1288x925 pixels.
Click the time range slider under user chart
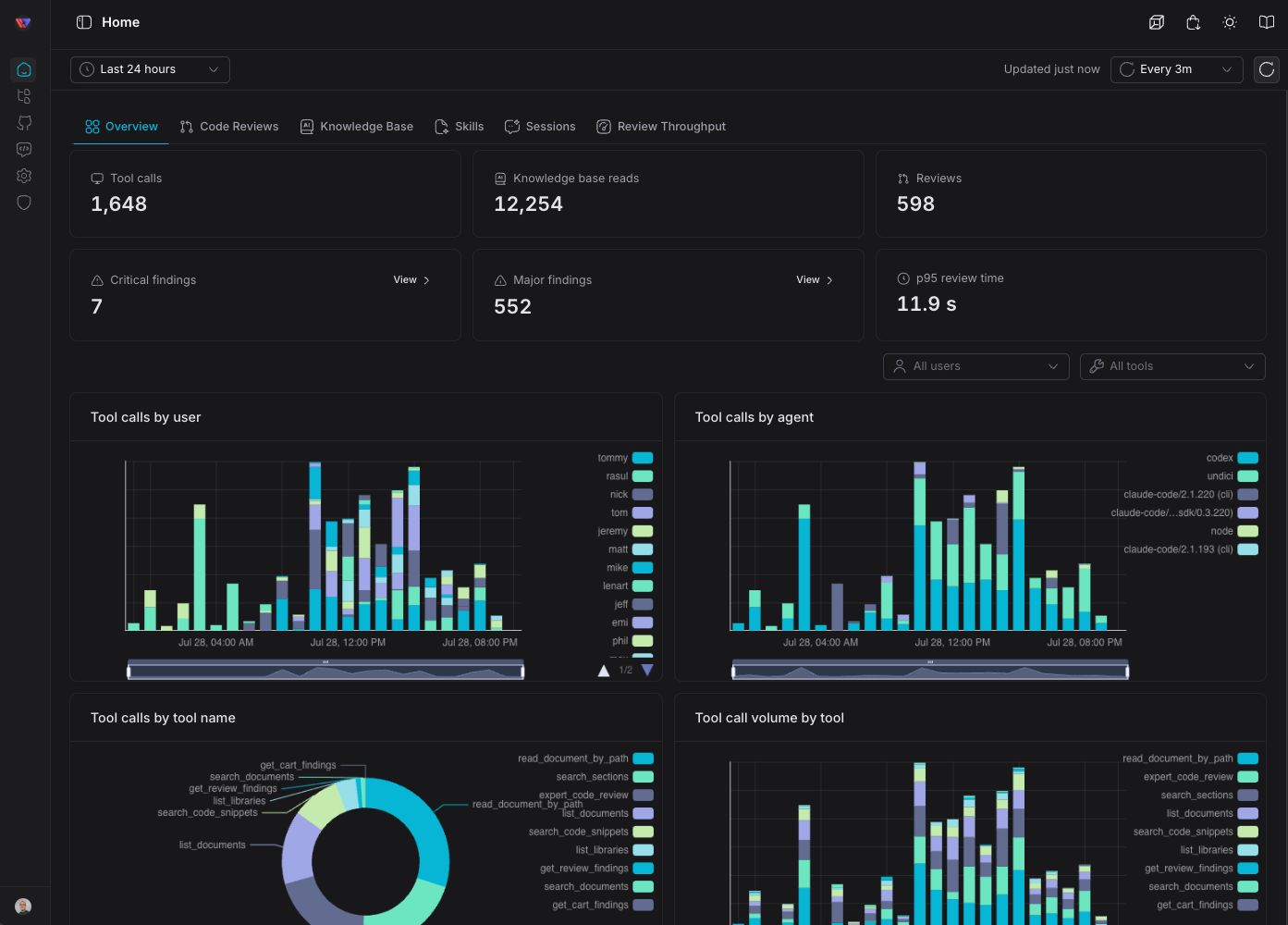click(x=325, y=671)
